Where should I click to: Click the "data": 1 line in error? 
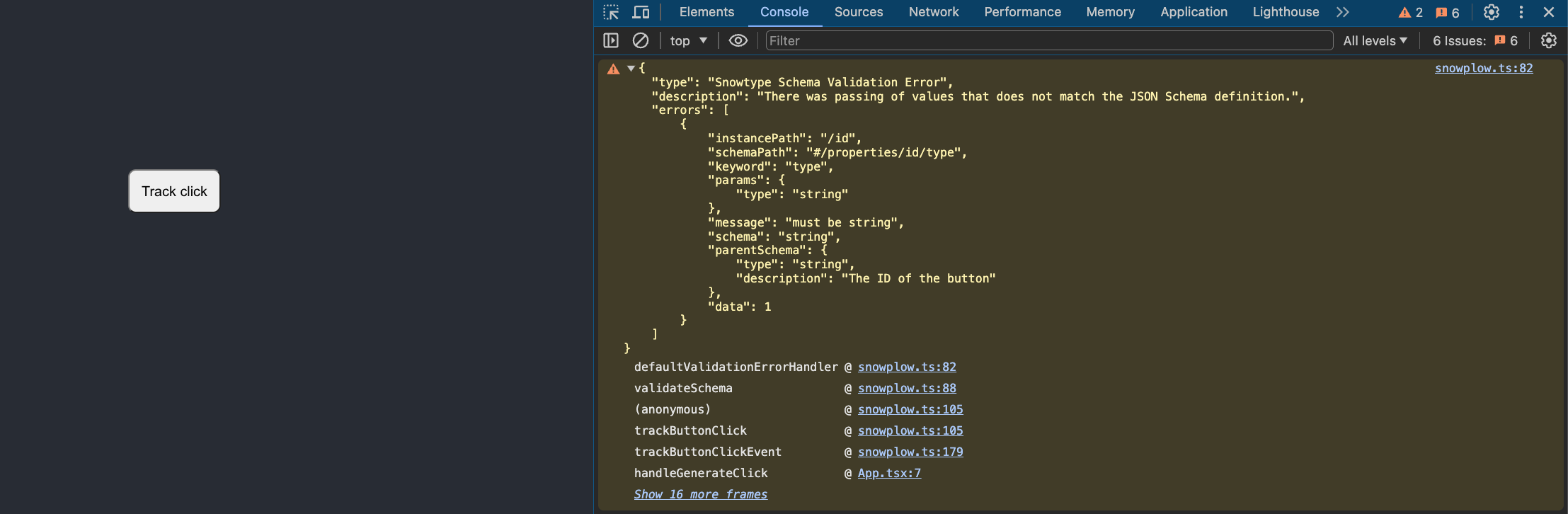tap(739, 307)
